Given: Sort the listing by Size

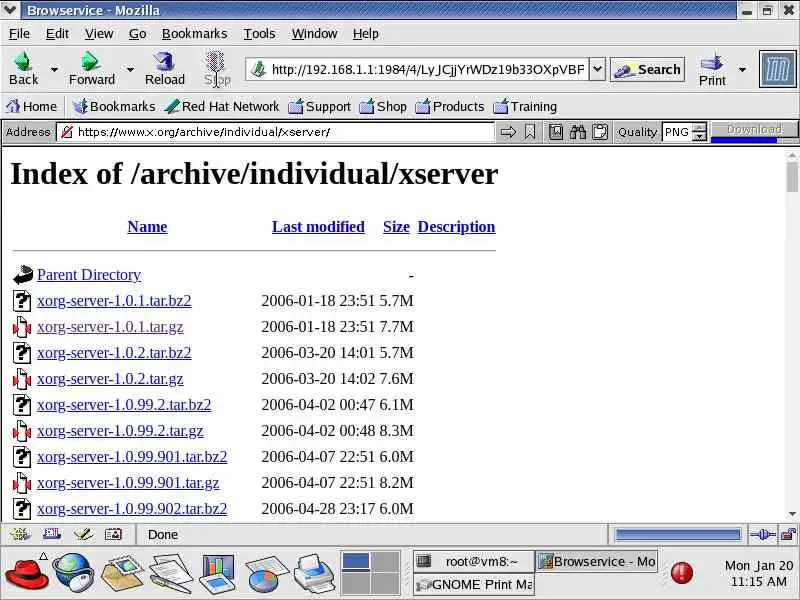Looking at the screenshot, I should click(396, 227).
